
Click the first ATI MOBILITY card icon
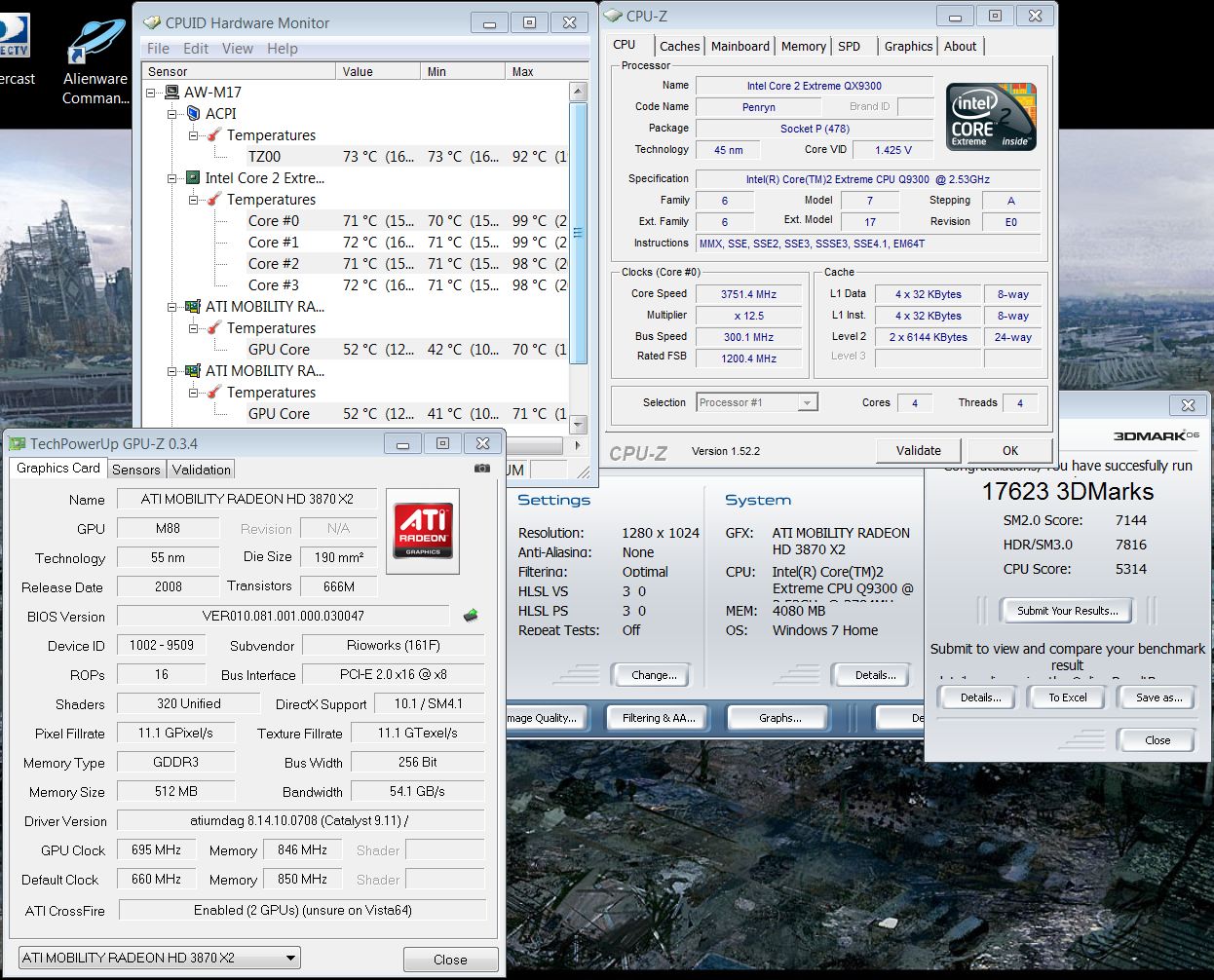(x=193, y=307)
